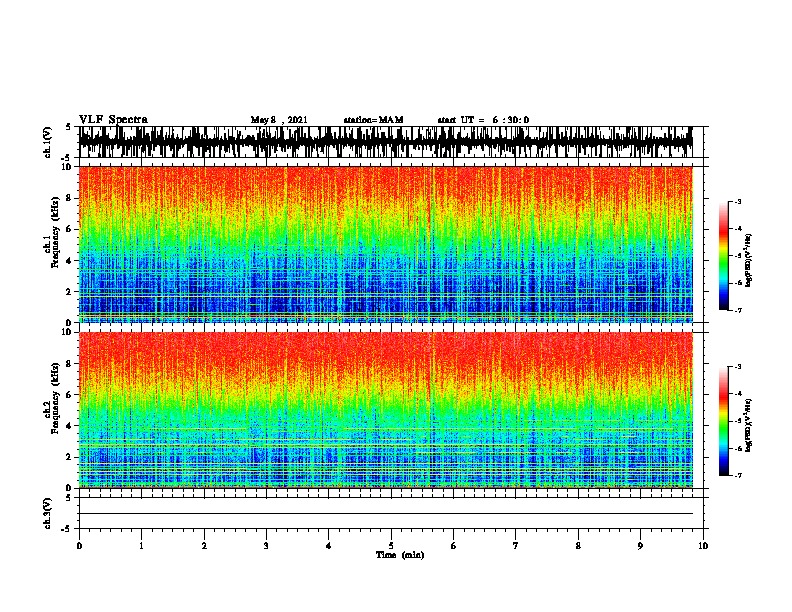Click the ch.1 "Frequency (kHz)" axis label

click(x=55, y=233)
